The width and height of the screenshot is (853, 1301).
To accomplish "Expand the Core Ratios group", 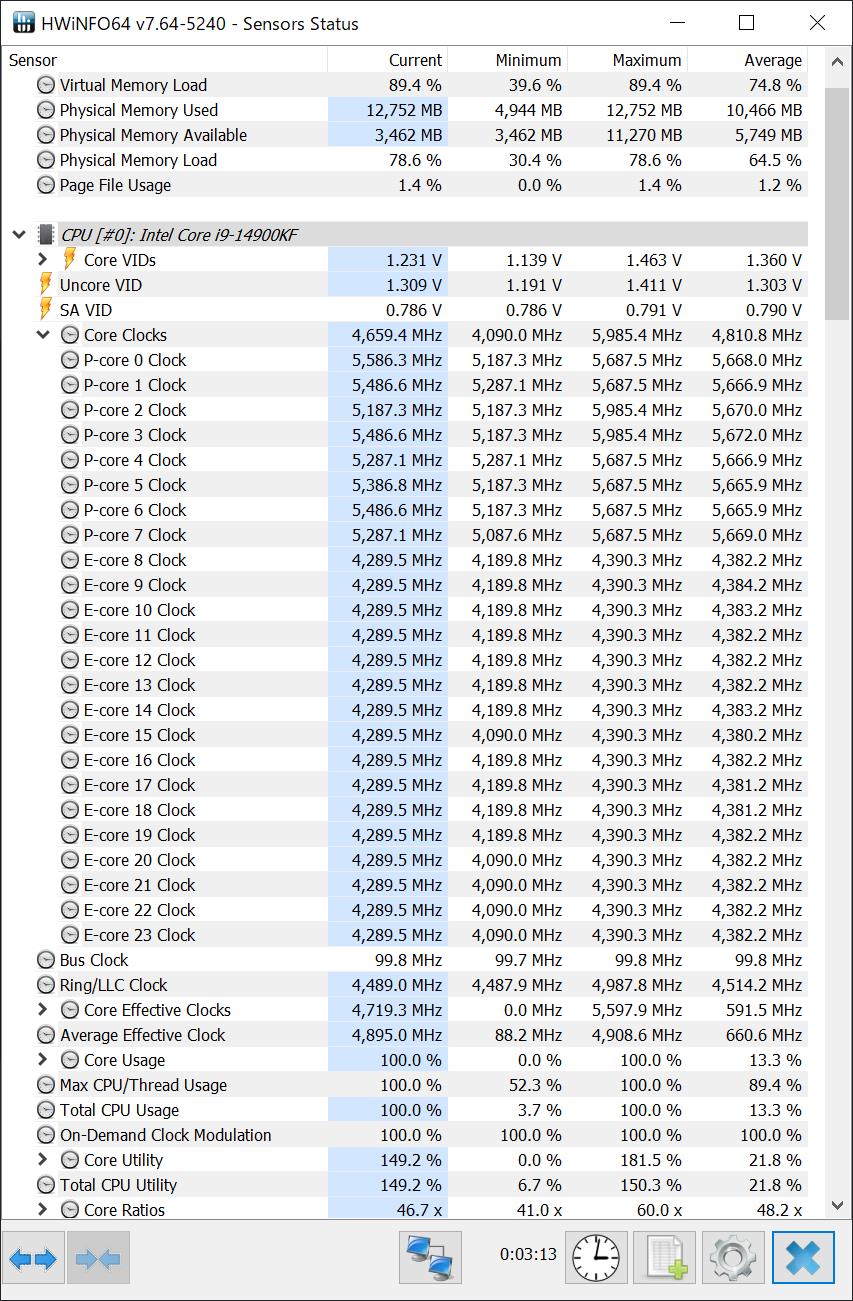I will pyautogui.click(x=42, y=1210).
